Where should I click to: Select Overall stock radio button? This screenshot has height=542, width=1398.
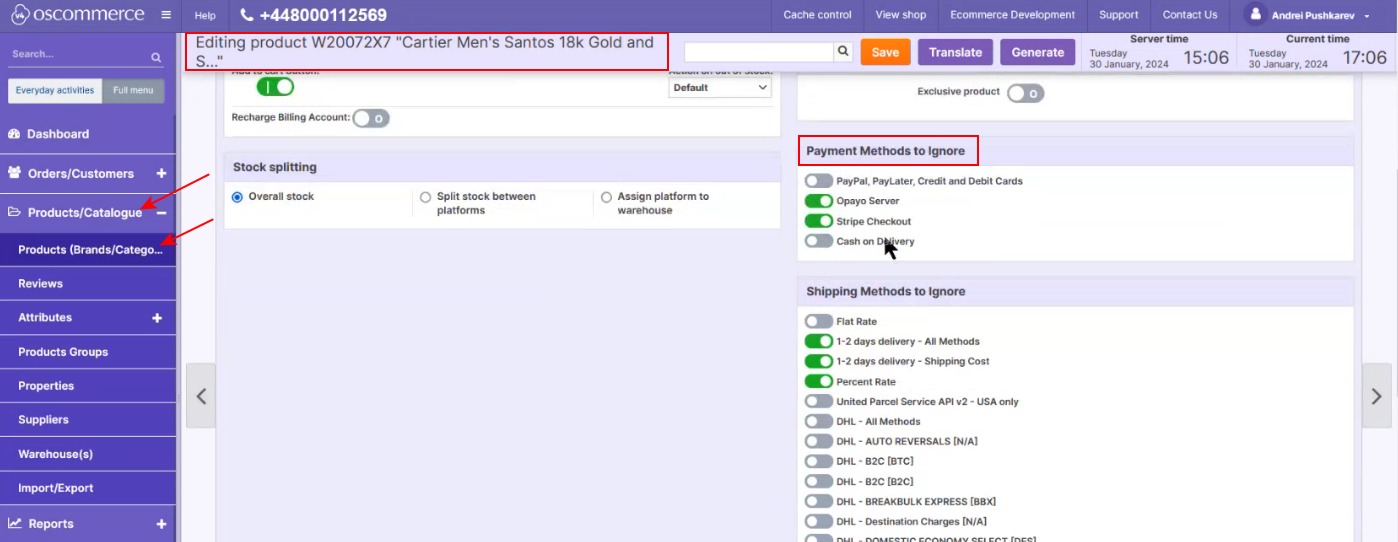[x=237, y=197]
